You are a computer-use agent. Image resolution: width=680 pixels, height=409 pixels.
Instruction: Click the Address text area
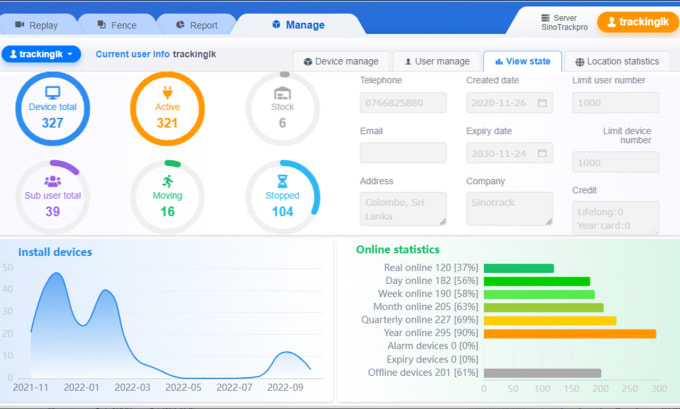coord(403,209)
